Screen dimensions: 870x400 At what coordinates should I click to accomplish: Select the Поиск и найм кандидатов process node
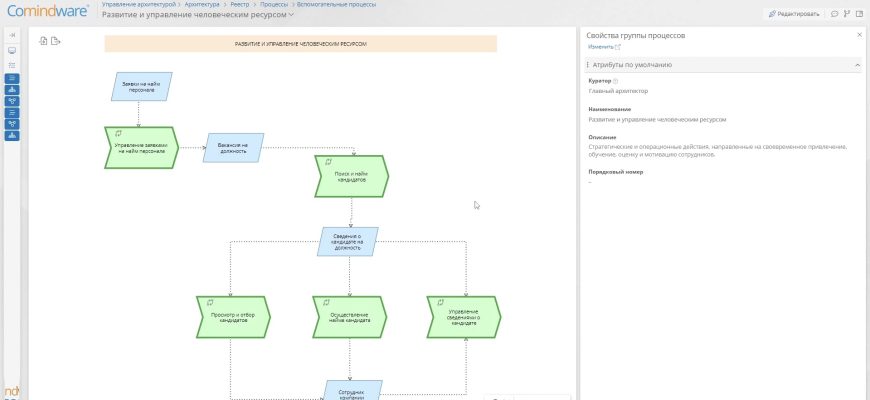point(351,176)
